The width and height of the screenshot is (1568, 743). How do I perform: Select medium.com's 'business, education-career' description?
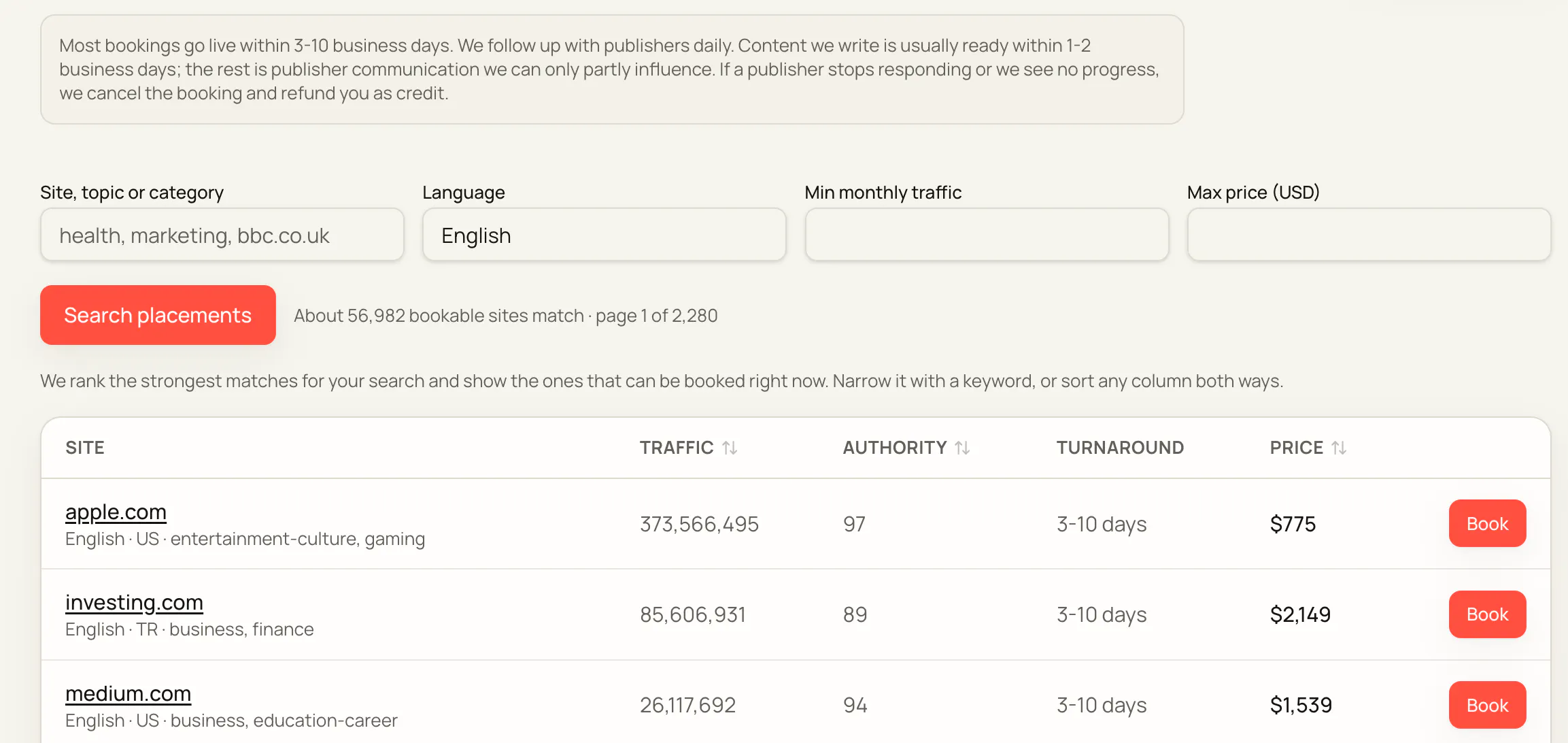pos(284,721)
